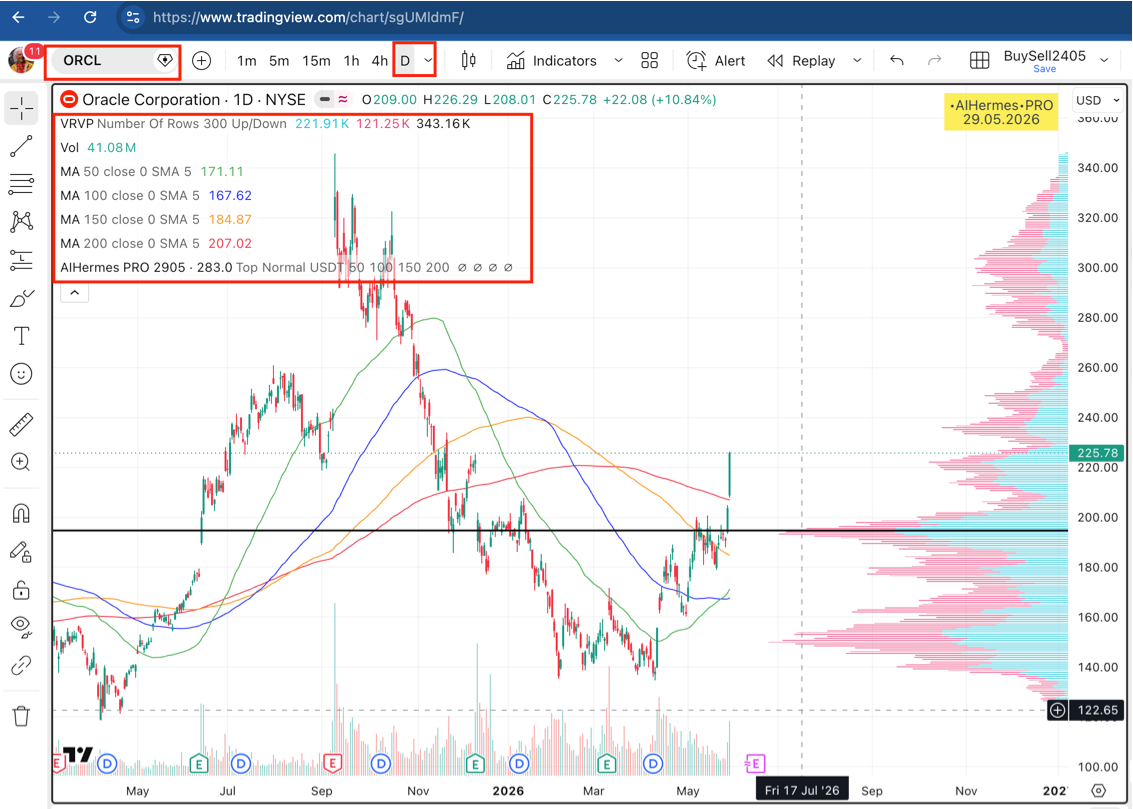Click the browser back arrow
This screenshot has height=809, width=1133.
point(19,17)
